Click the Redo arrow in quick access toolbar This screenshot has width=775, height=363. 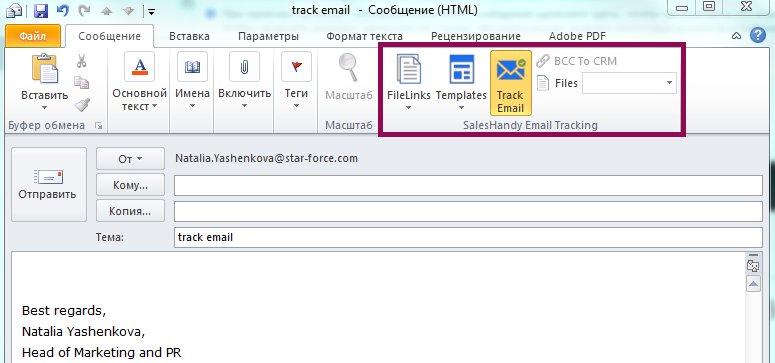tap(85, 10)
